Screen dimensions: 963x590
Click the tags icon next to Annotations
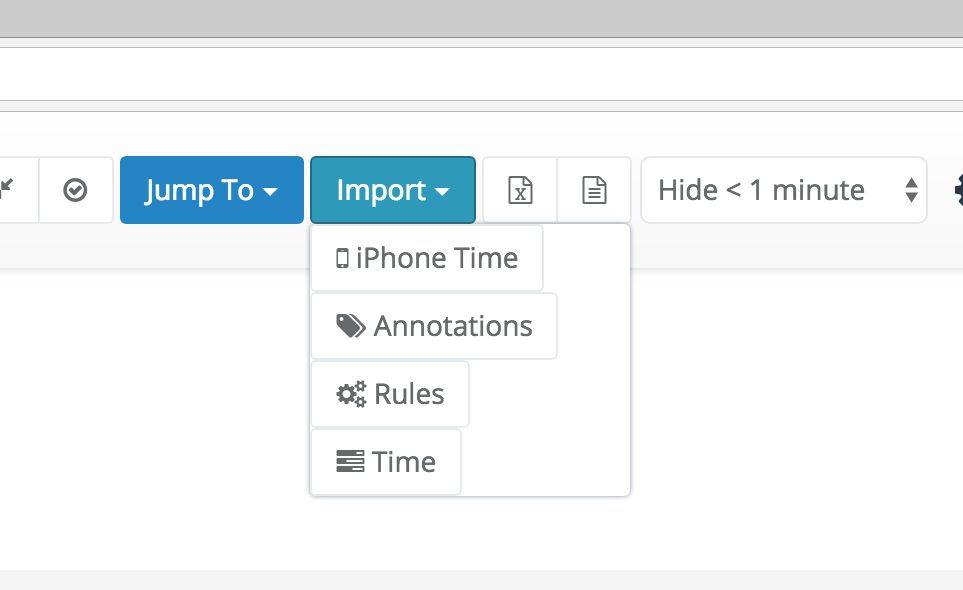click(351, 326)
